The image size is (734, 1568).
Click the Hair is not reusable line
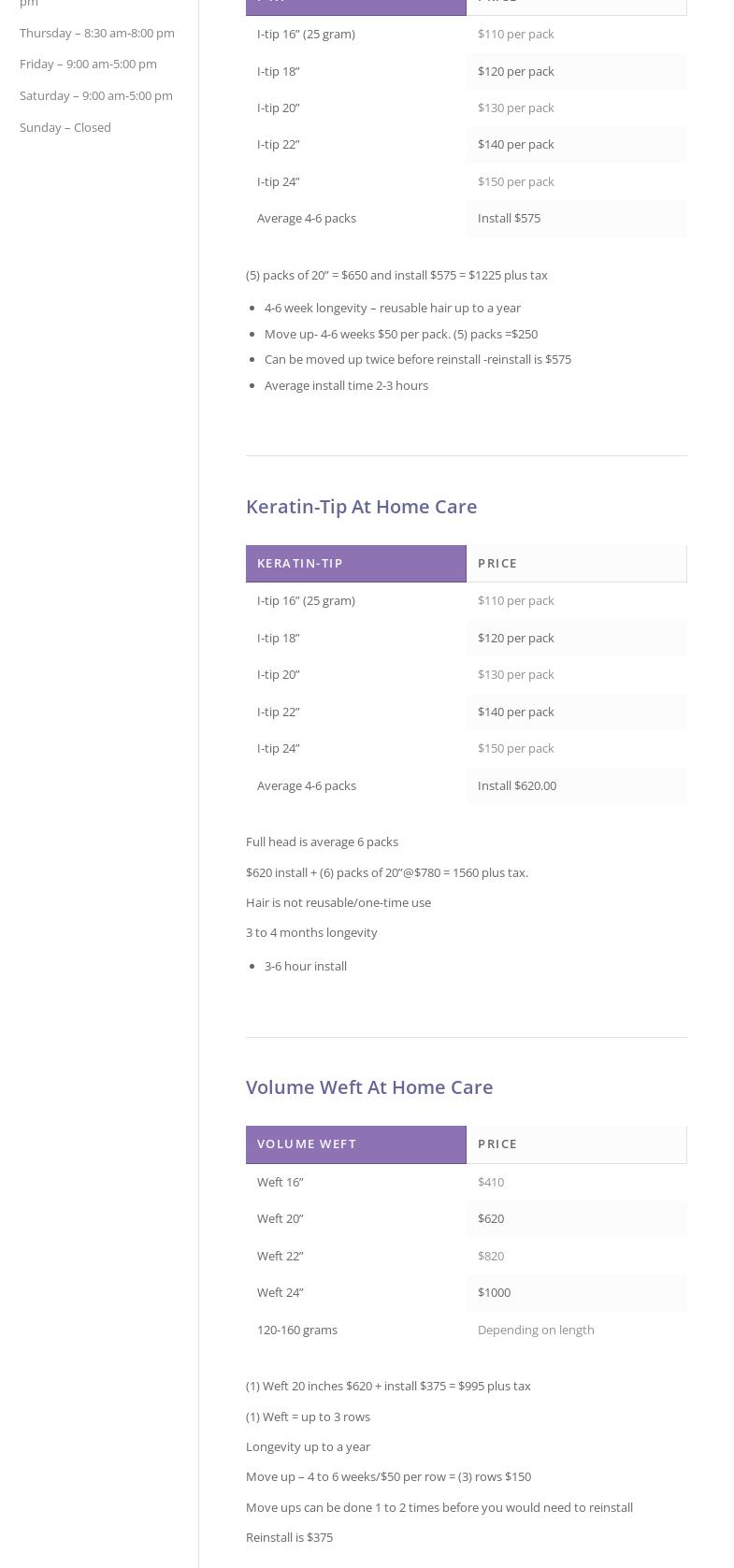pyautogui.click(x=338, y=902)
